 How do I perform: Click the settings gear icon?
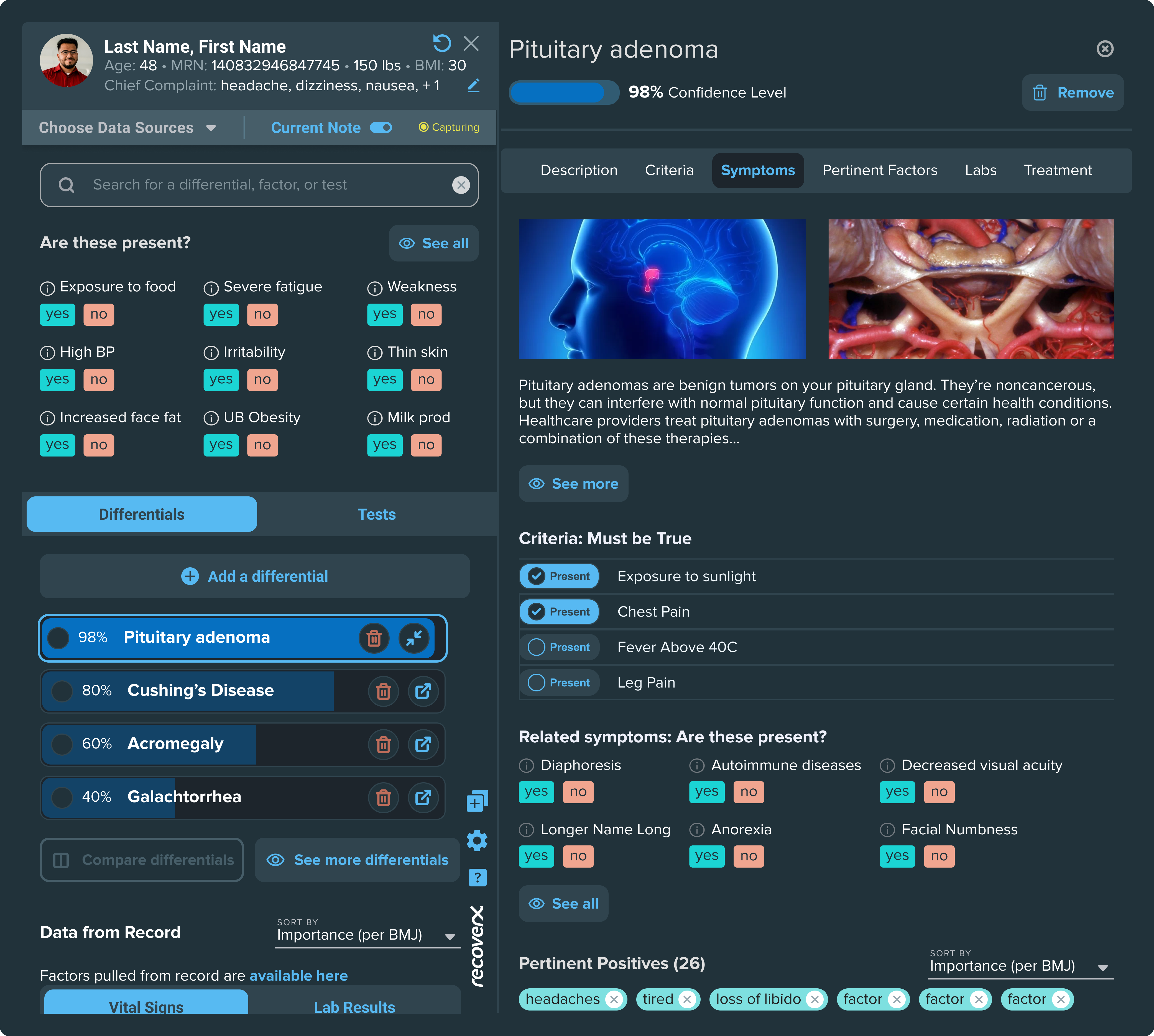(x=477, y=840)
